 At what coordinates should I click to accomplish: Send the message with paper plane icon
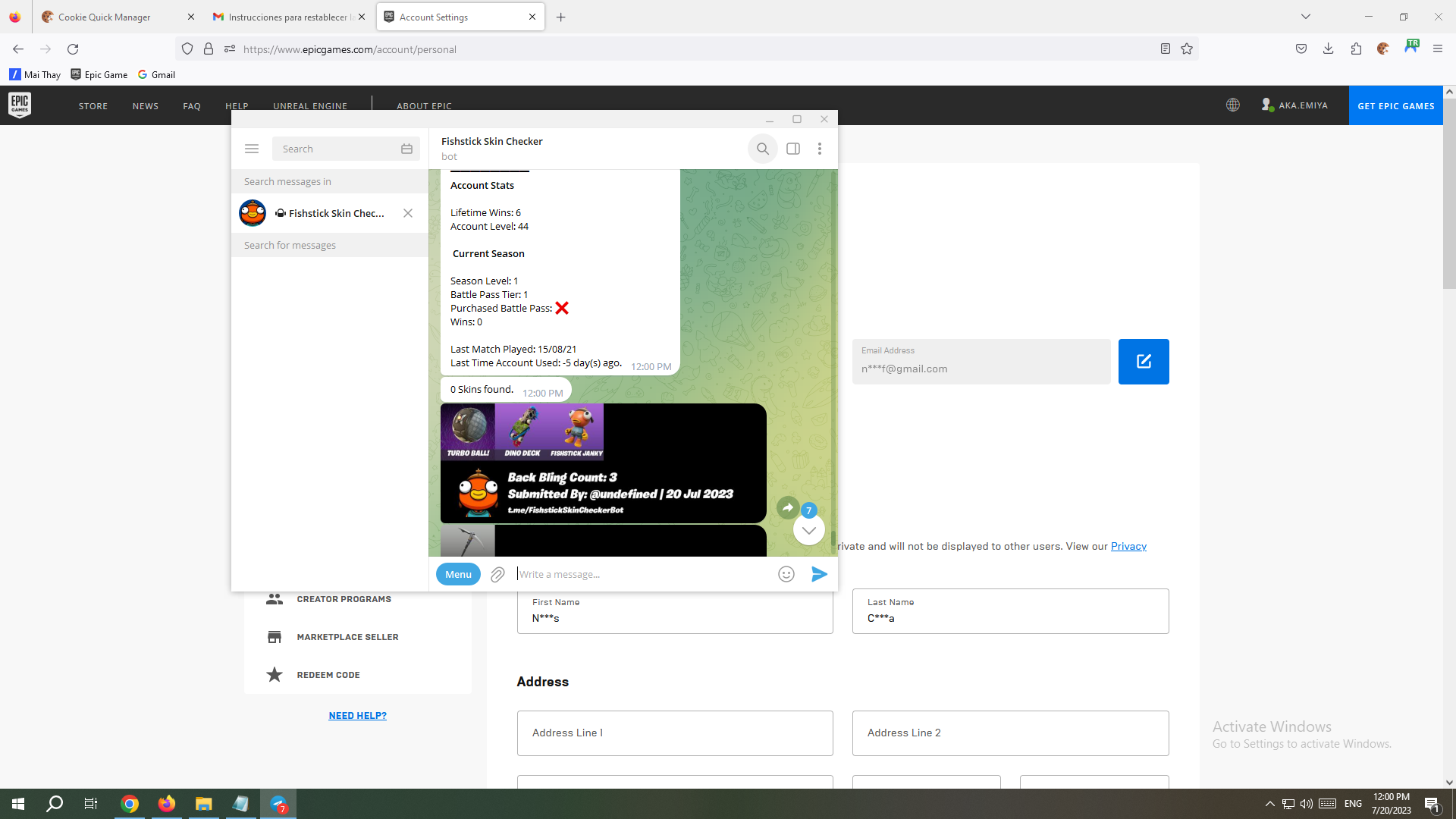(819, 574)
